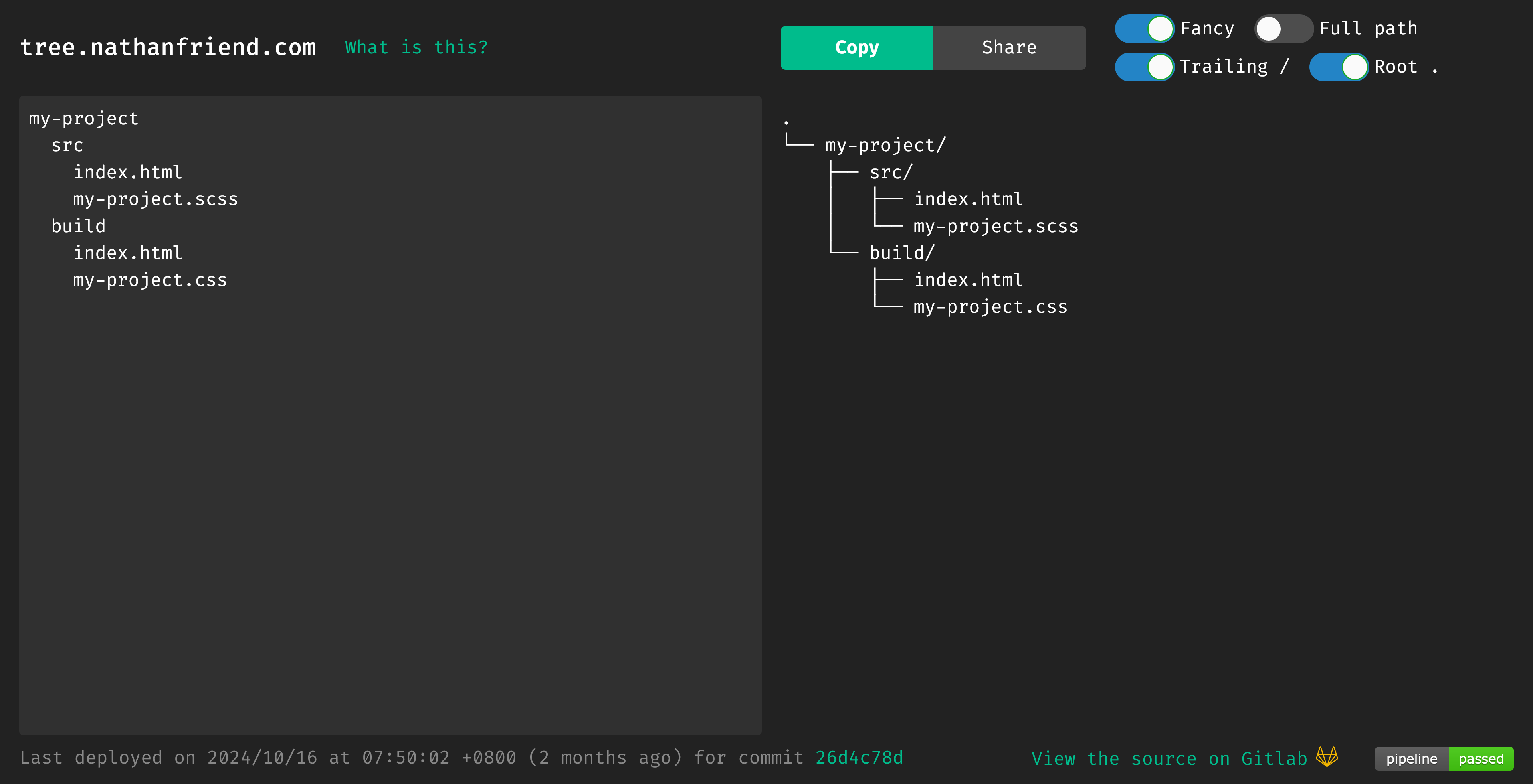Enable the Full path toggle
Screen dimensions: 1533x784
[x=1283, y=29]
